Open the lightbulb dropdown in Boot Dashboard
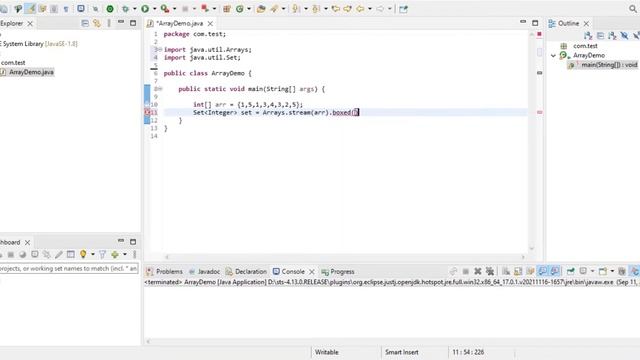The width and height of the screenshot is (640, 360). 93,254
